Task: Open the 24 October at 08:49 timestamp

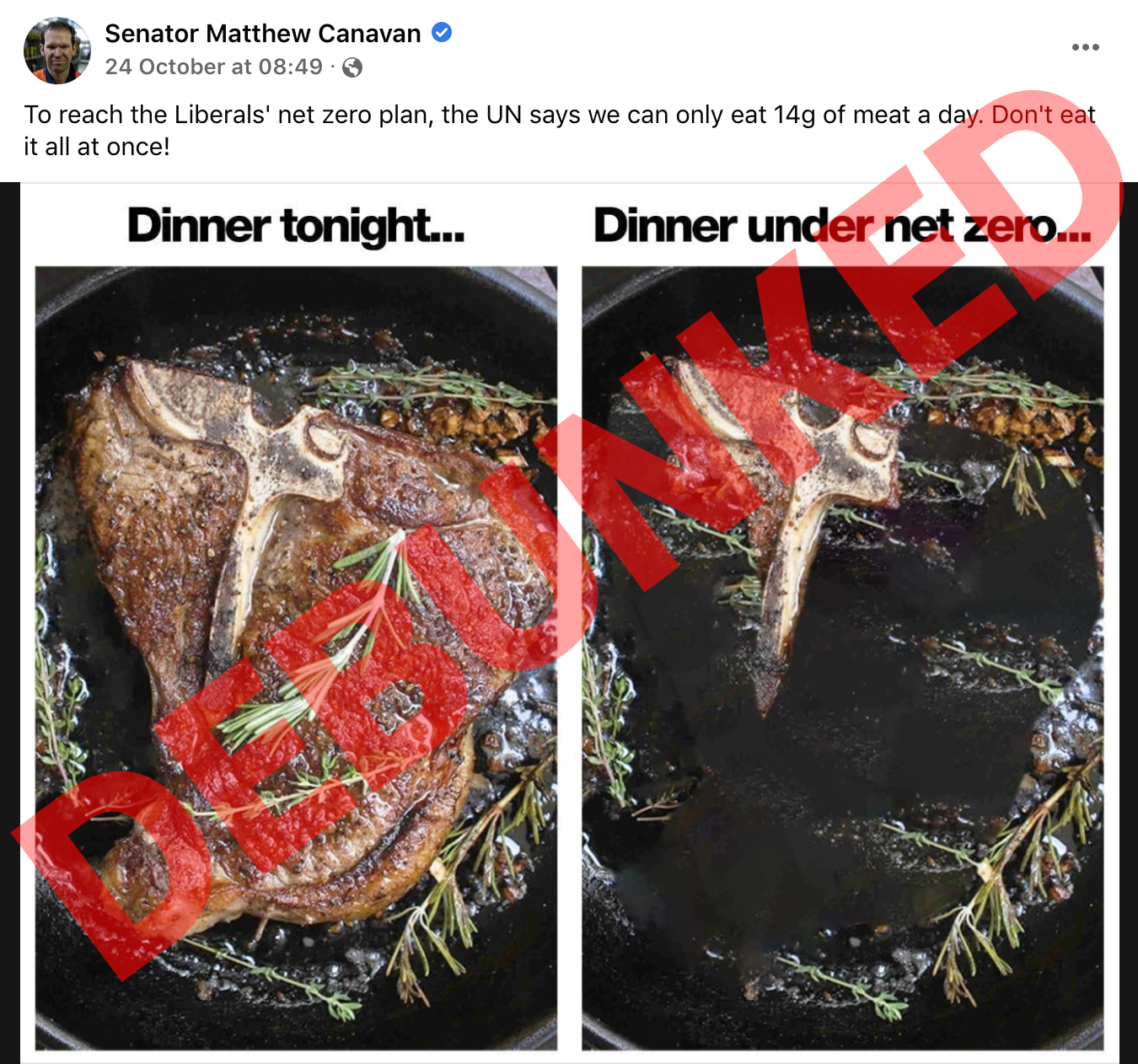Action: 214,67
